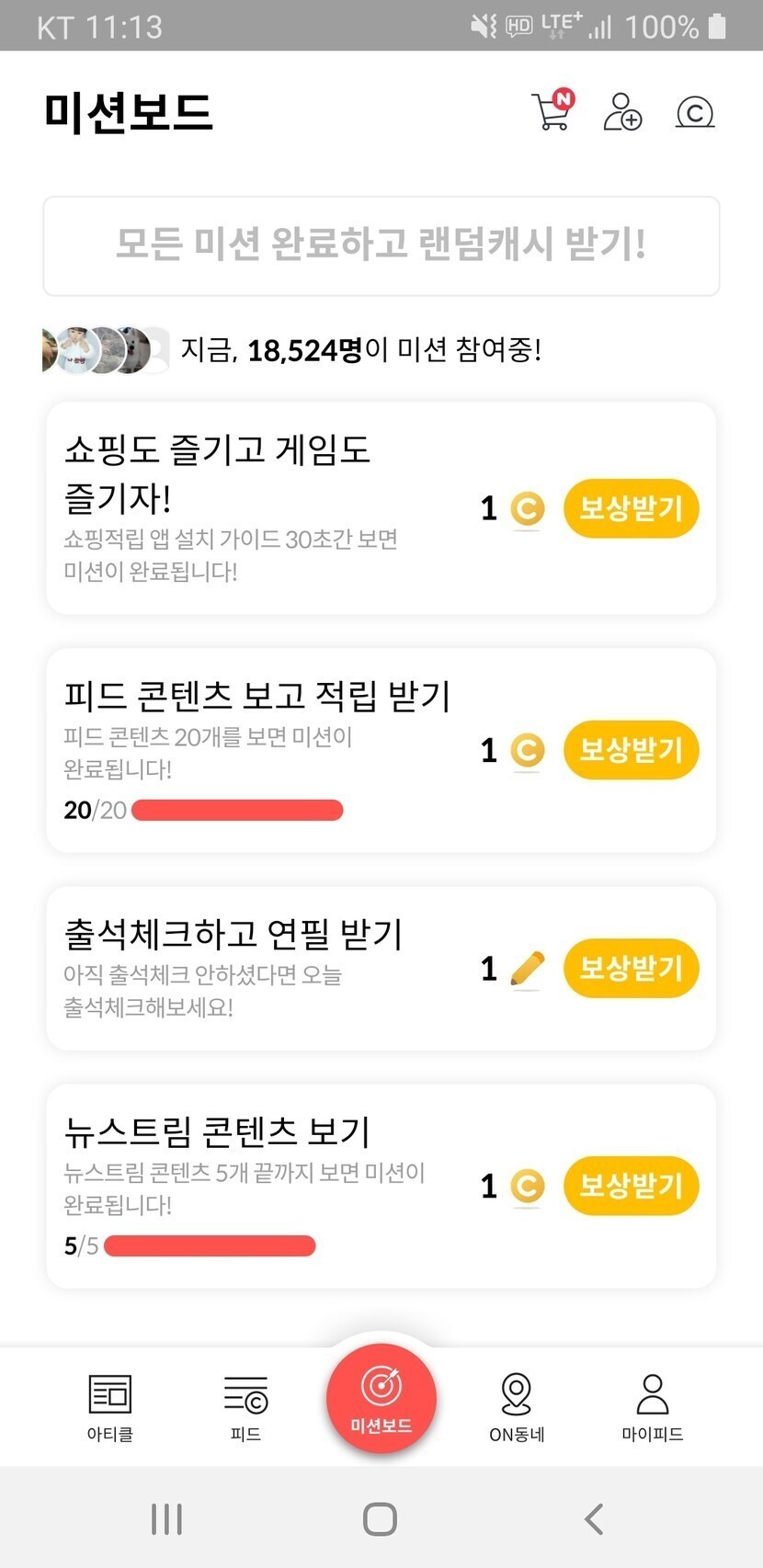Claim reward for shopping and game mission

631,508
